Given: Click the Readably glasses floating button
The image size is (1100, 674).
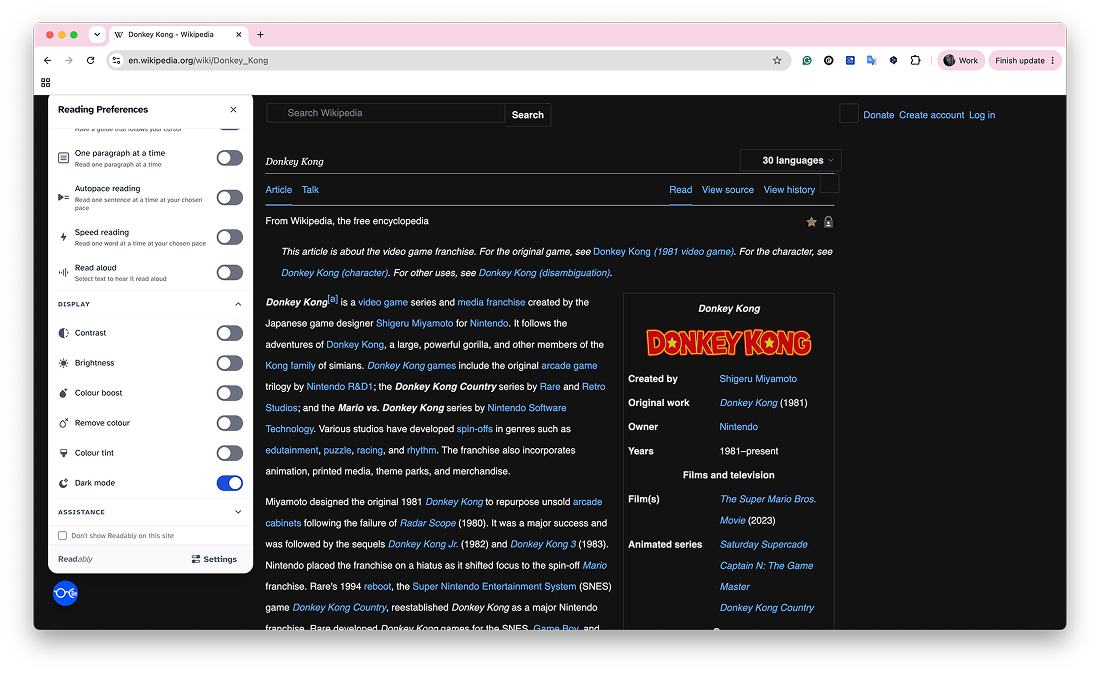Looking at the screenshot, I should (x=65, y=593).
